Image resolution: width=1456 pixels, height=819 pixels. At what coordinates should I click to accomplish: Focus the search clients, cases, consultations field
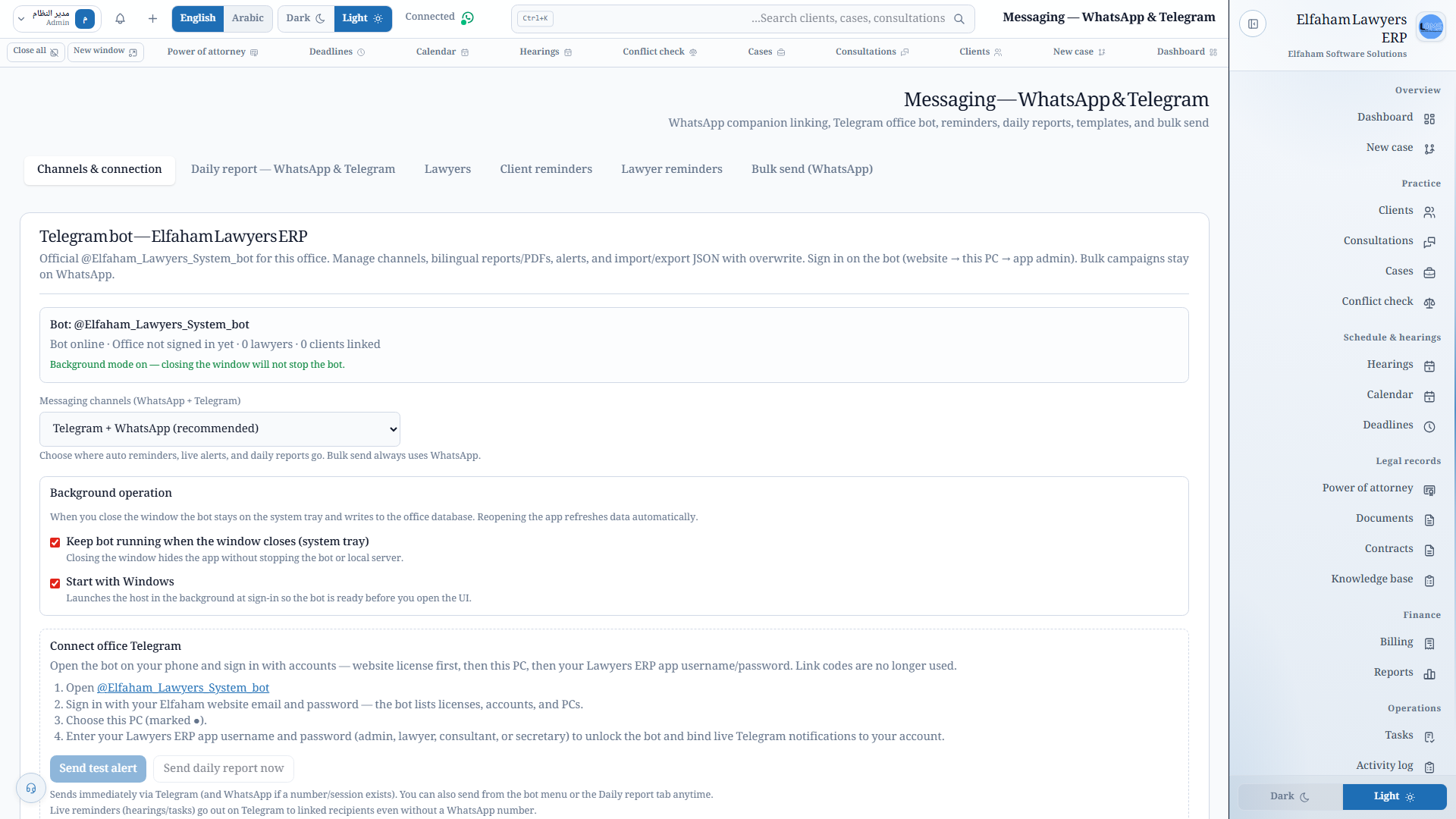tap(743, 19)
